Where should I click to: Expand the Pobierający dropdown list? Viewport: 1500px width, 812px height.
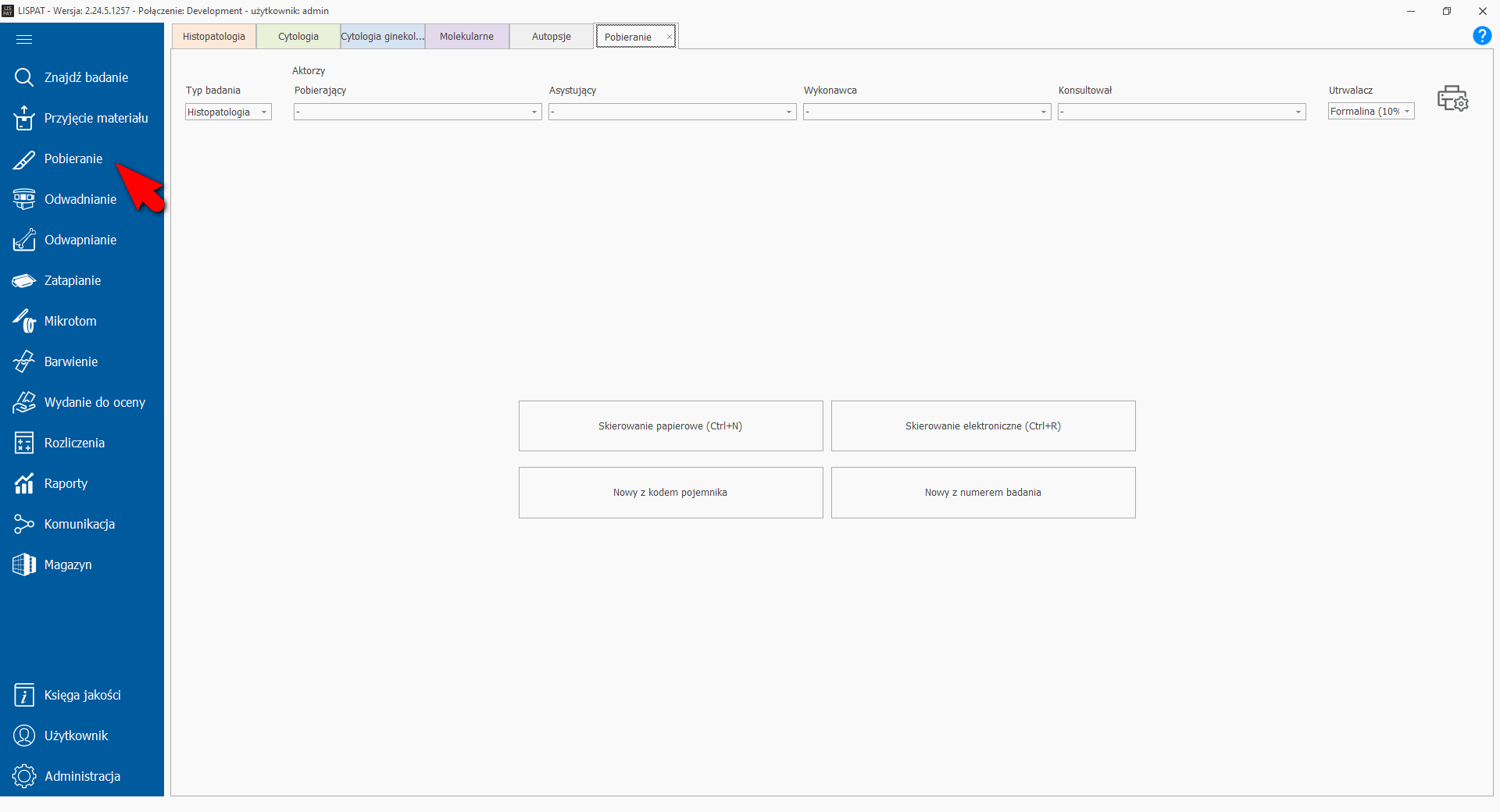coord(534,112)
